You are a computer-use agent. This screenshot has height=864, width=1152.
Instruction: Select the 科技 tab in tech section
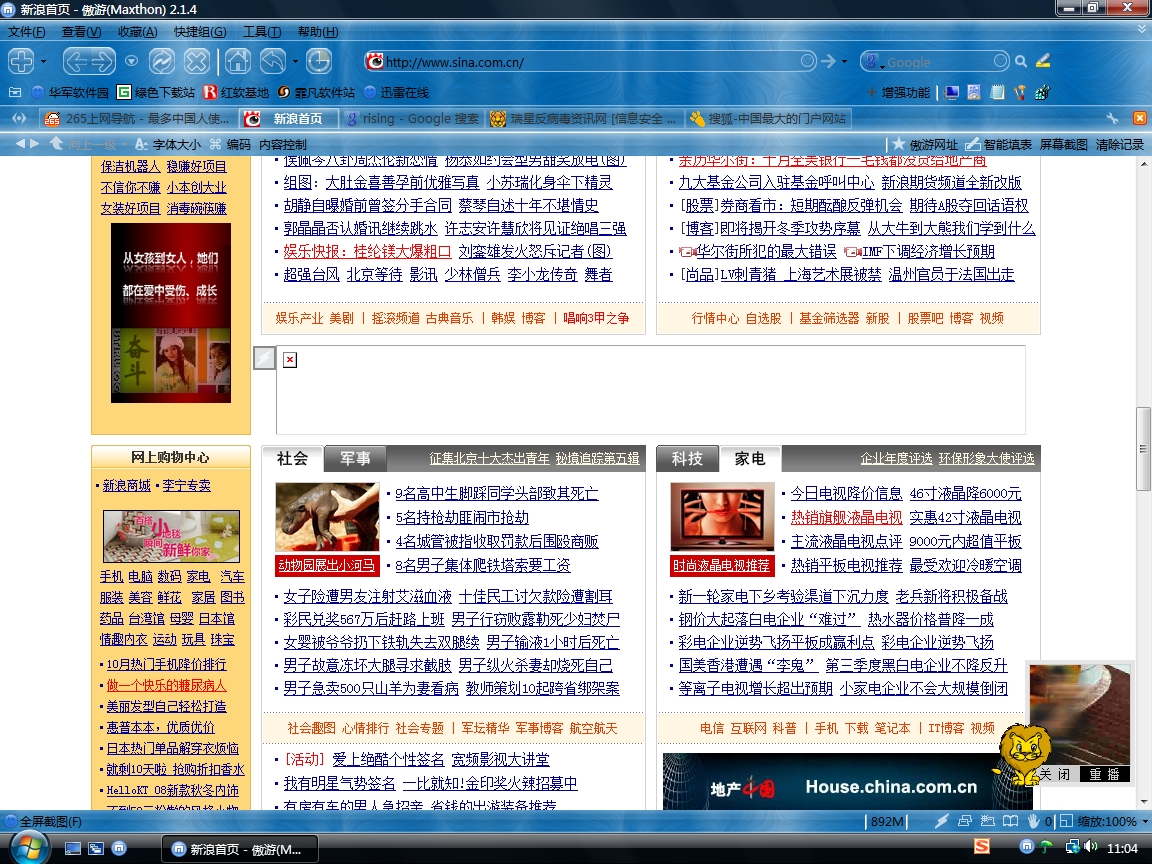[x=687, y=458]
